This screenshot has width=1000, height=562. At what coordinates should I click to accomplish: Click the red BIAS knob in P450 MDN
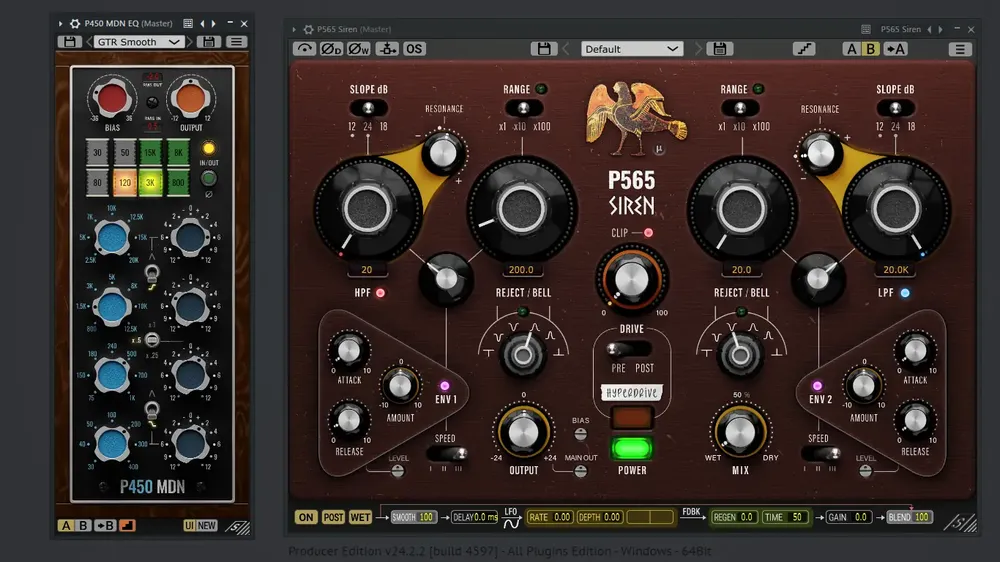(x=112, y=98)
